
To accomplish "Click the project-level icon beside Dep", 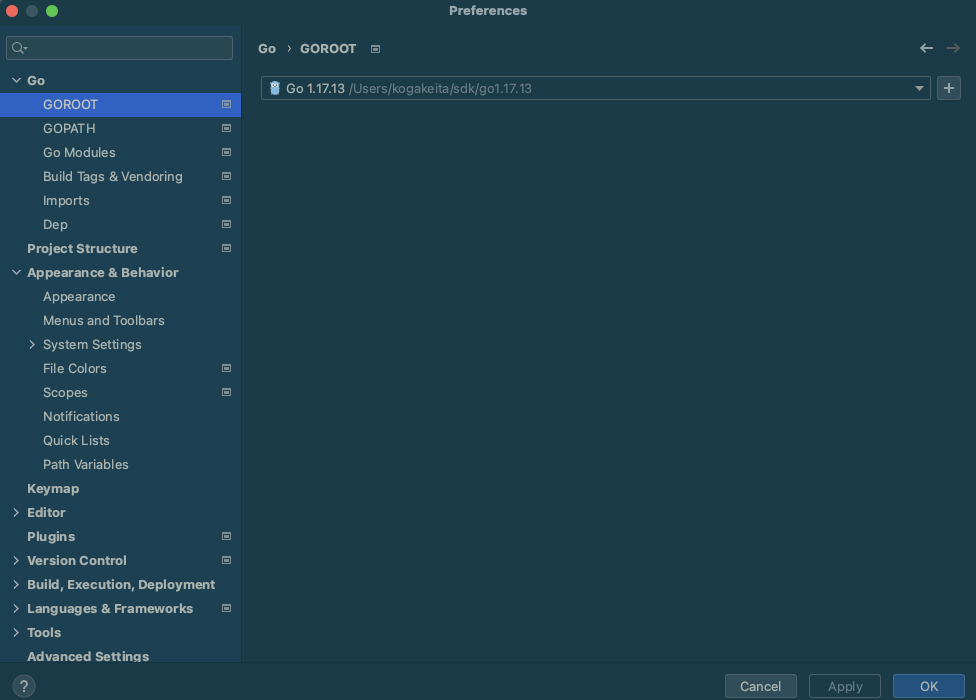I will (x=227, y=224).
